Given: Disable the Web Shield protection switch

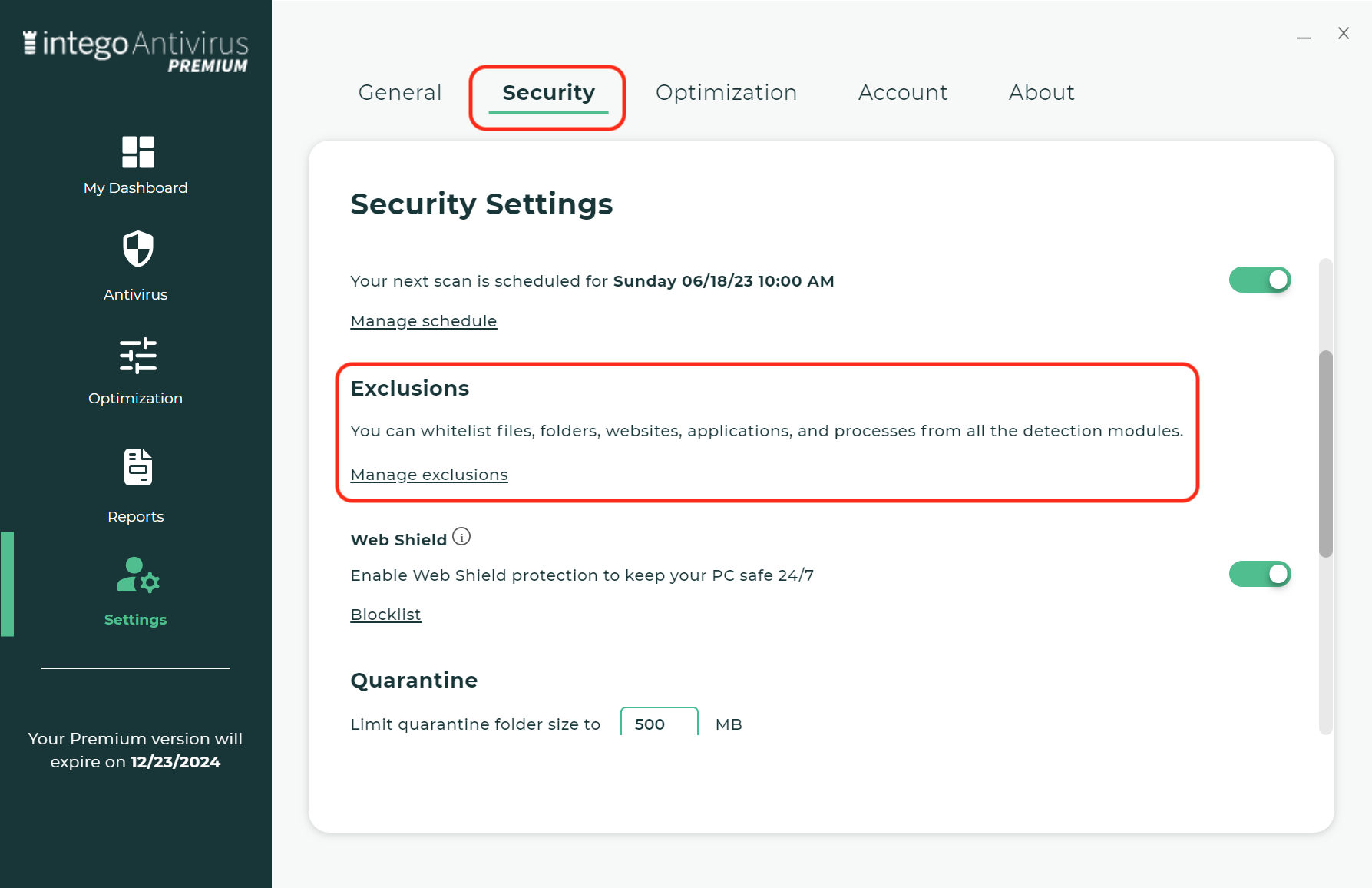Looking at the screenshot, I should 1260,574.
